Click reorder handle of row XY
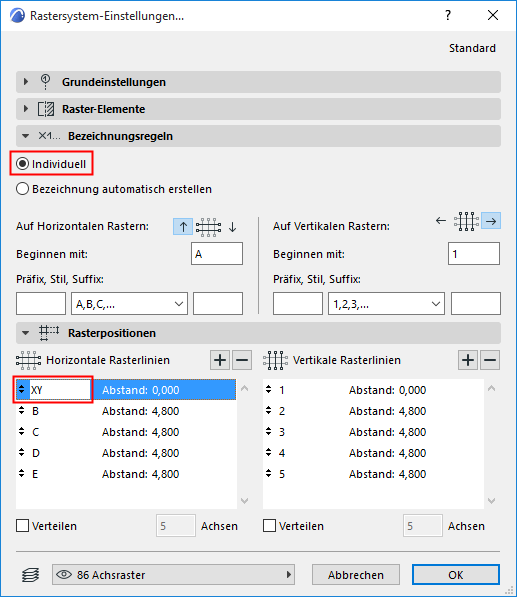This screenshot has width=517, height=597. (x=22, y=389)
